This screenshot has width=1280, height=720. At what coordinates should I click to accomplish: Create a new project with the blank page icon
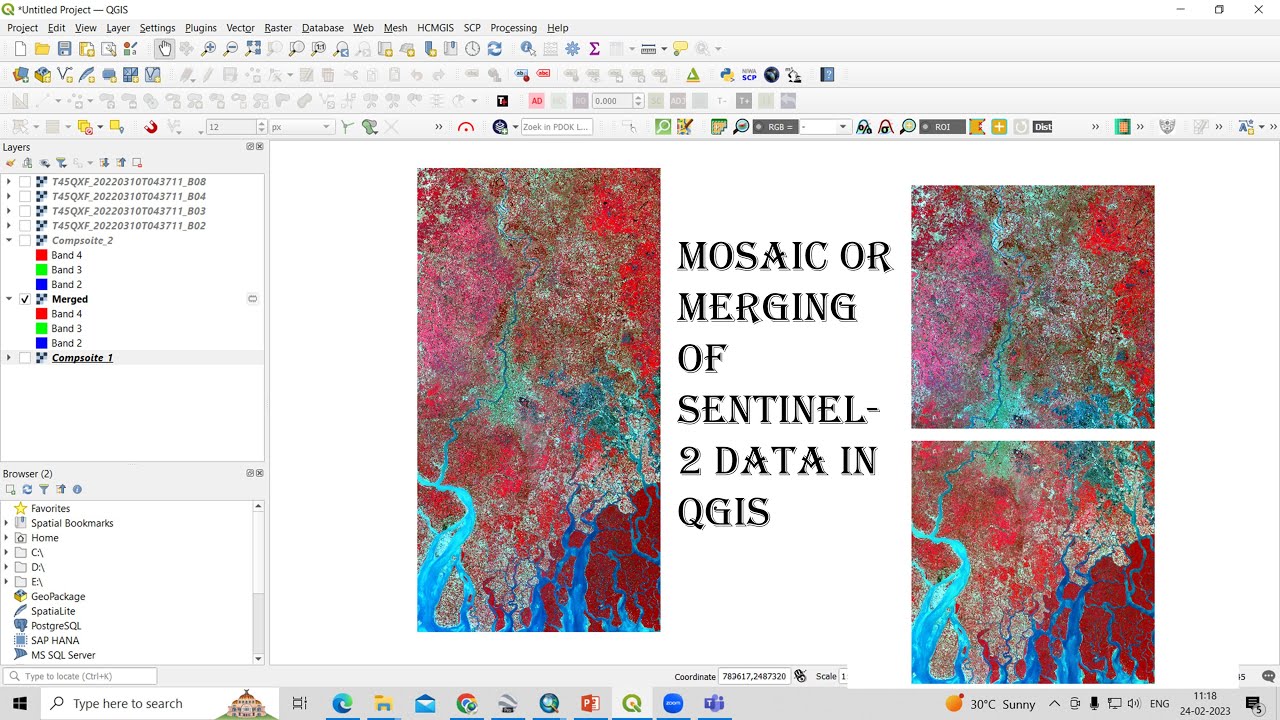click(20, 48)
